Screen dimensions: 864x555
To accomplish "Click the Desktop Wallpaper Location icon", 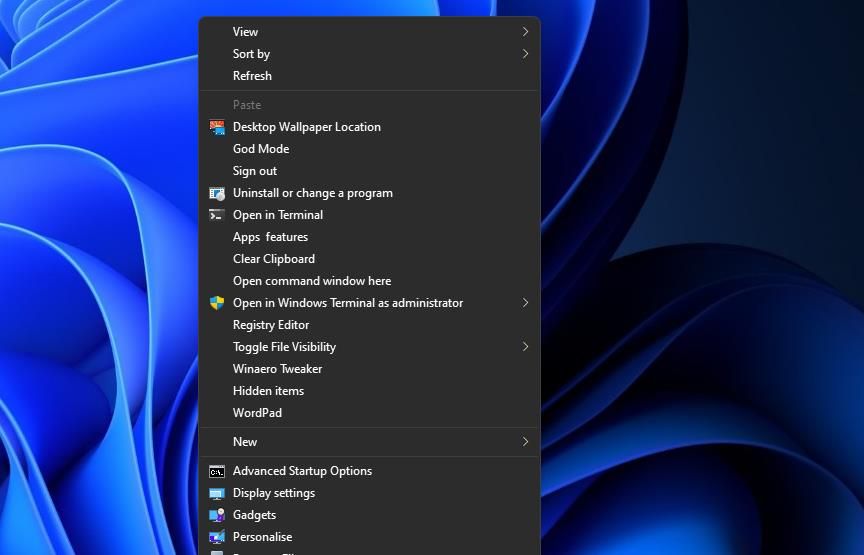I will tap(217, 127).
